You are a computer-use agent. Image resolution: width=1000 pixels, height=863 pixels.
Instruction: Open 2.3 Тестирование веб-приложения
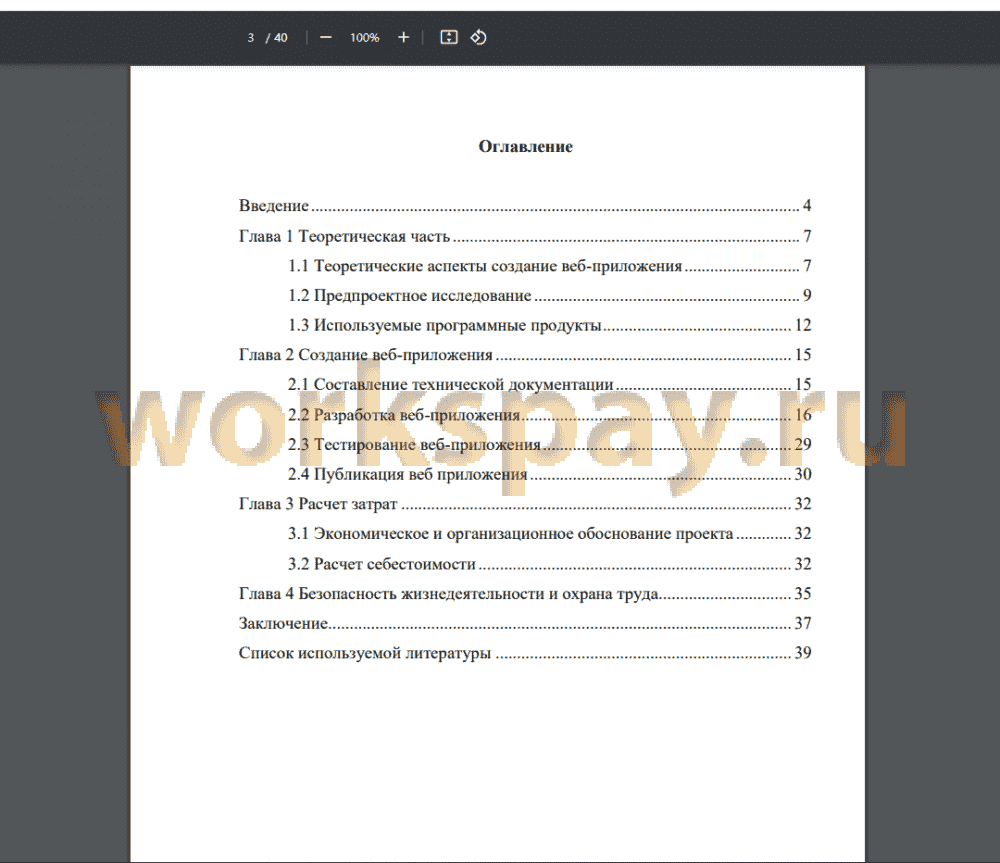point(550,444)
